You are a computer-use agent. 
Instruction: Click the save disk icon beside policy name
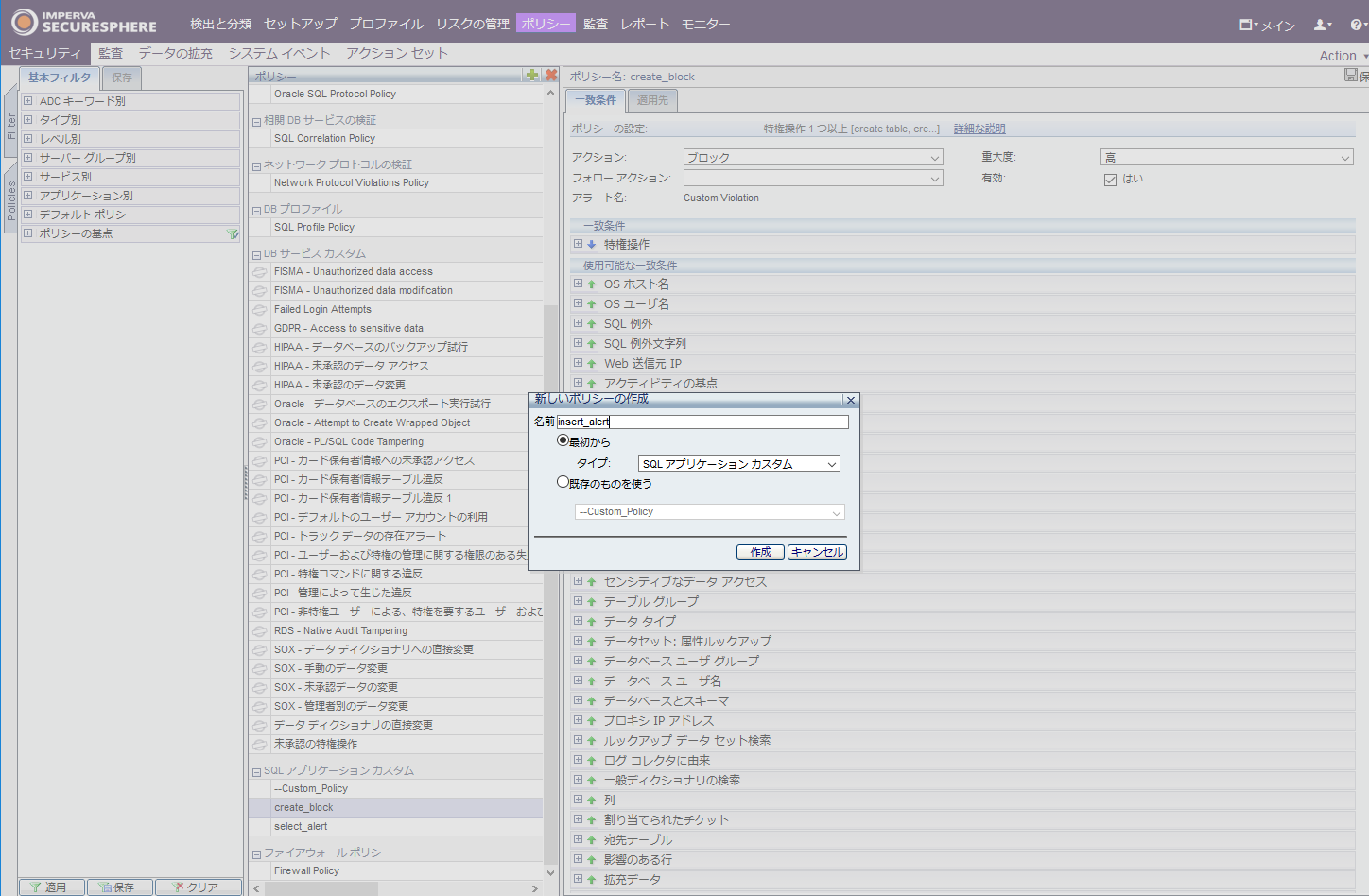(x=1351, y=76)
